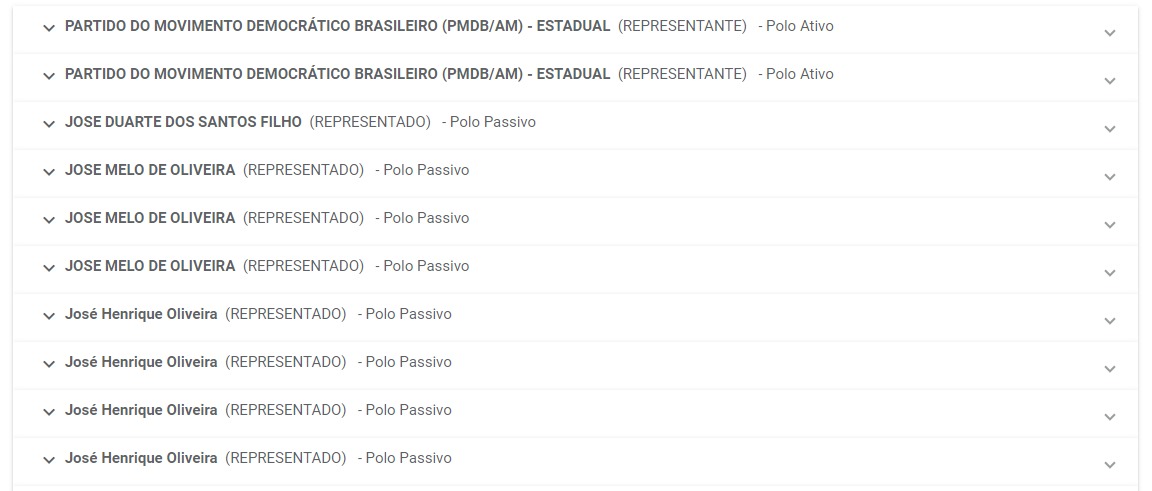Screen dimensions: 1152x491
Task: Click right arrow of second JOSE MELO row
Action: click(x=1109, y=225)
